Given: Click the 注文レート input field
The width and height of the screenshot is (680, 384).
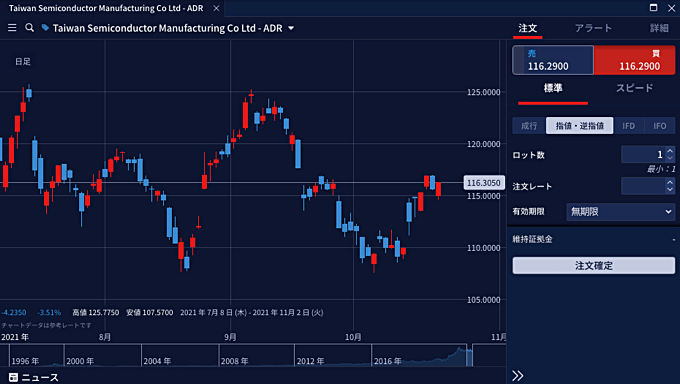Looking at the screenshot, I should point(643,186).
